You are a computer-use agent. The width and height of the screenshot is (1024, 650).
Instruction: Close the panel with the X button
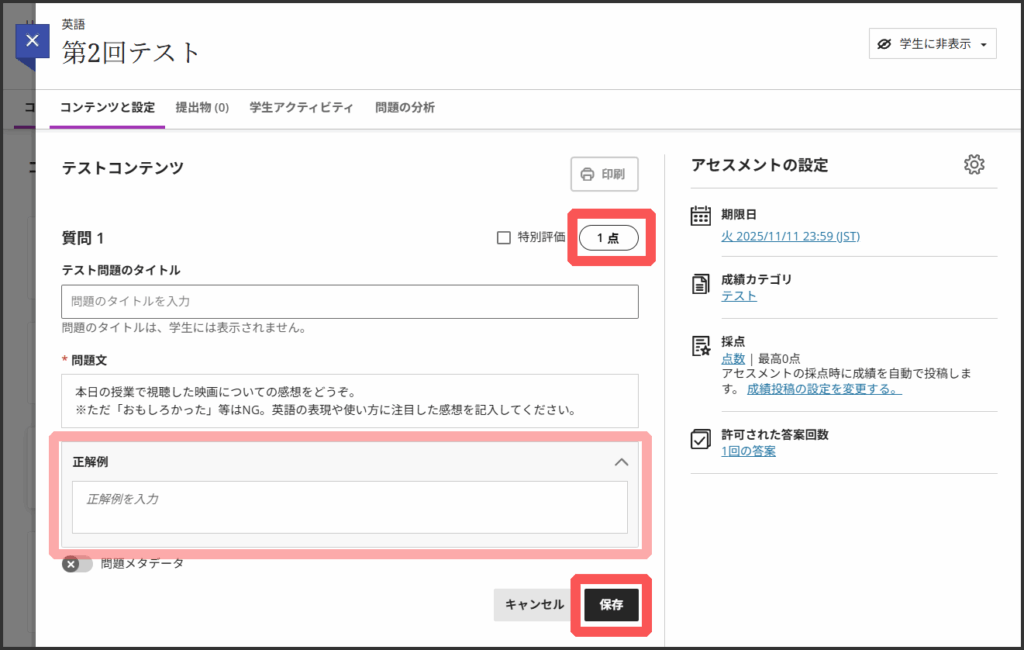33,41
